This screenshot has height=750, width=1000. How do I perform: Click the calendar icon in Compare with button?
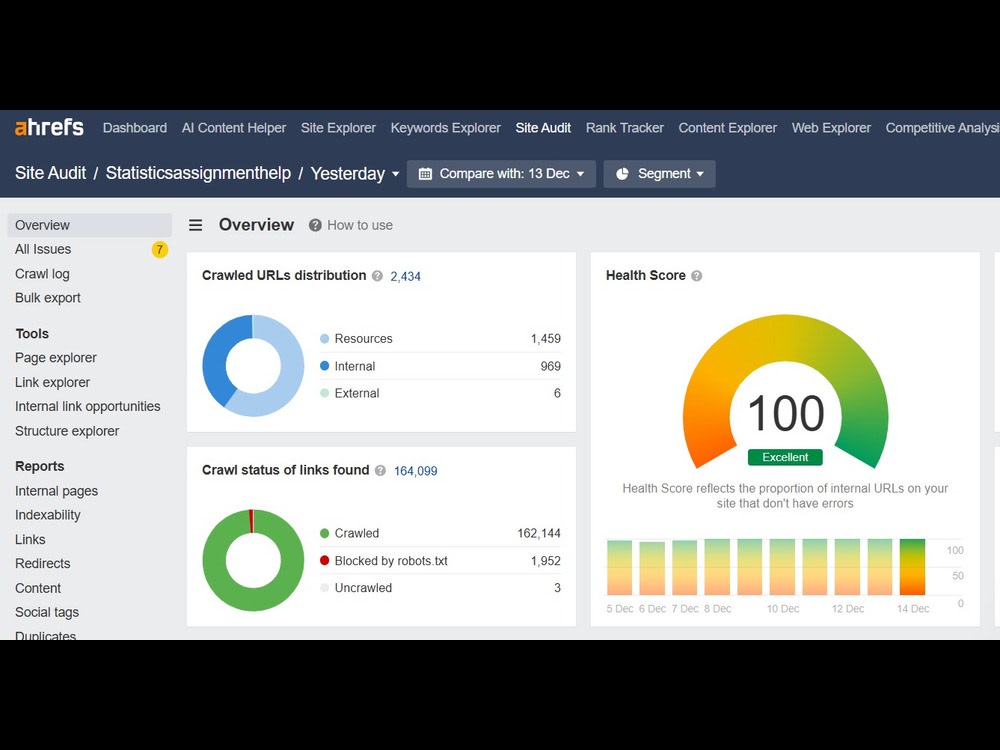click(425, 173)
